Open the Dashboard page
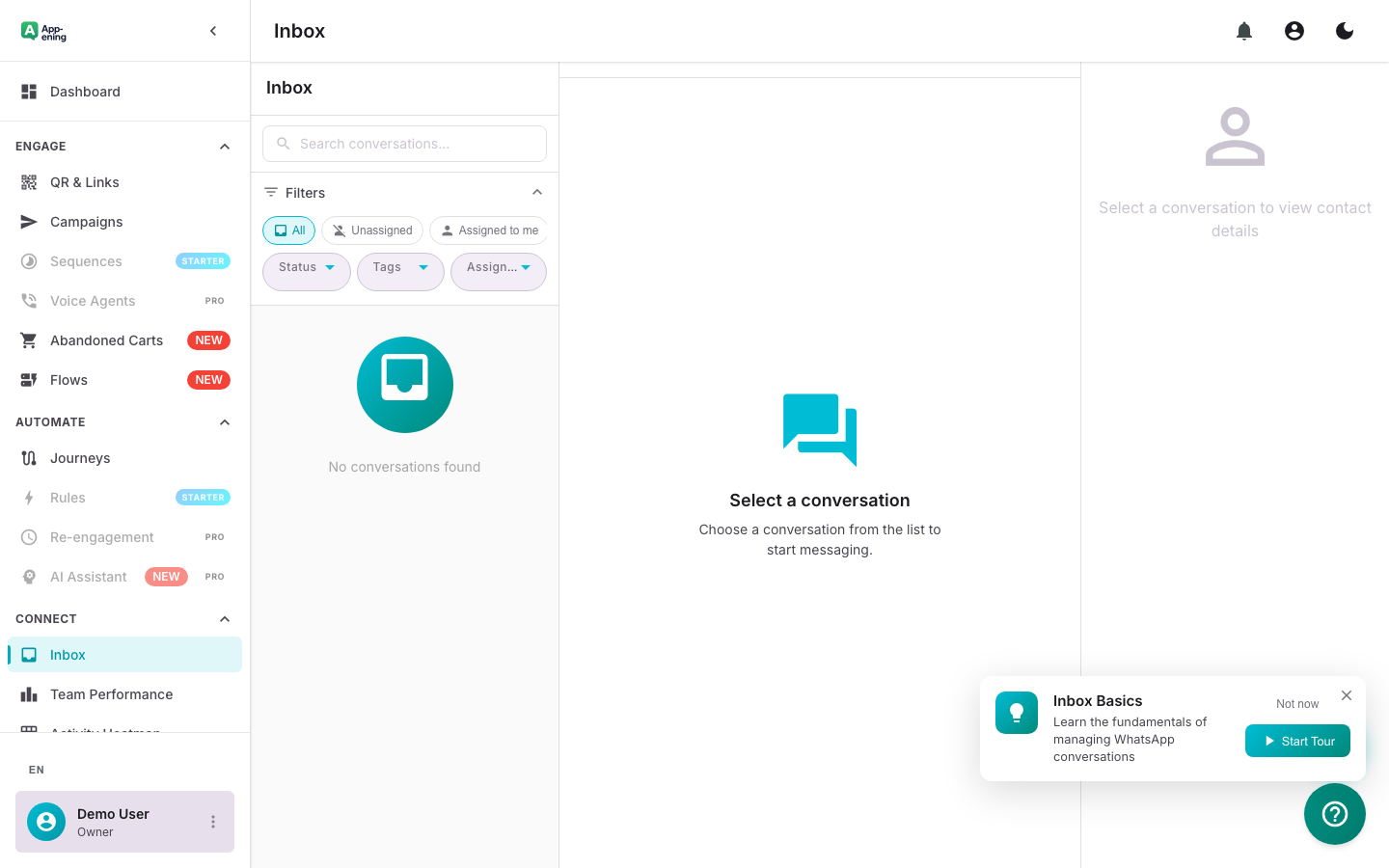Screen dimensions: 1389x868 (85, 91)
